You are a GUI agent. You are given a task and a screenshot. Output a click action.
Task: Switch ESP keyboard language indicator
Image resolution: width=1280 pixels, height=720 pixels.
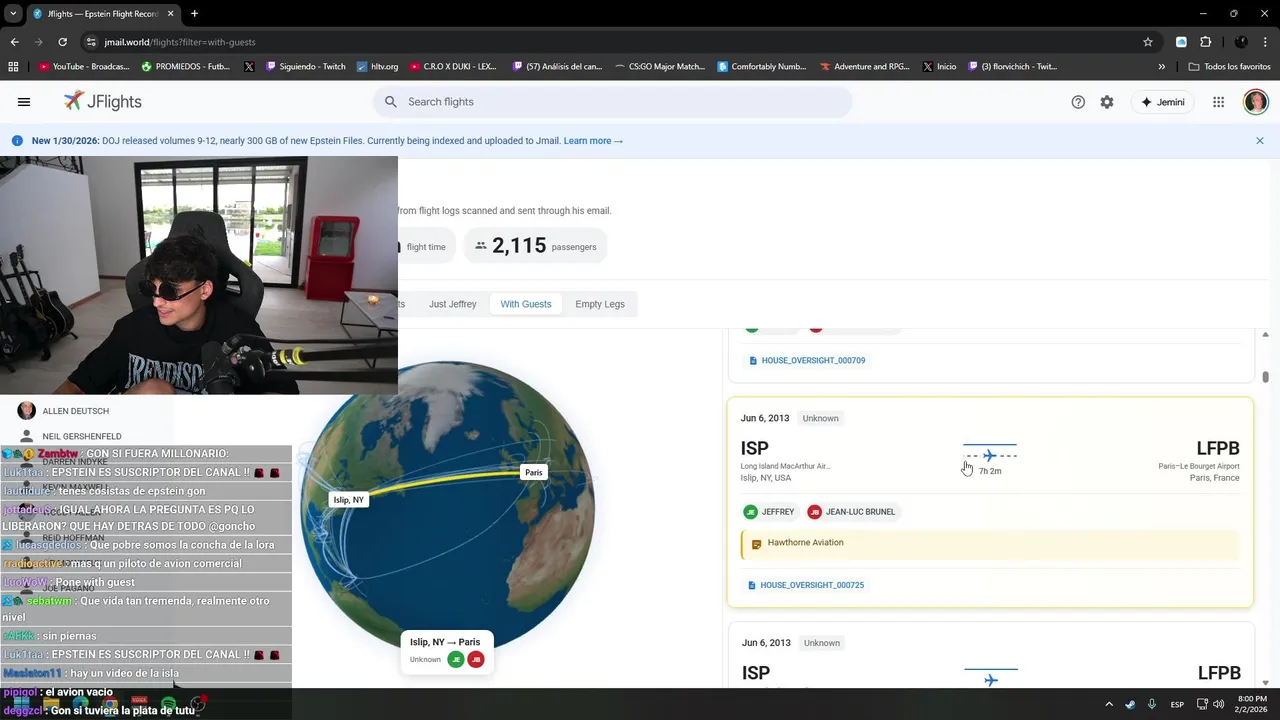pos(1178,704)
